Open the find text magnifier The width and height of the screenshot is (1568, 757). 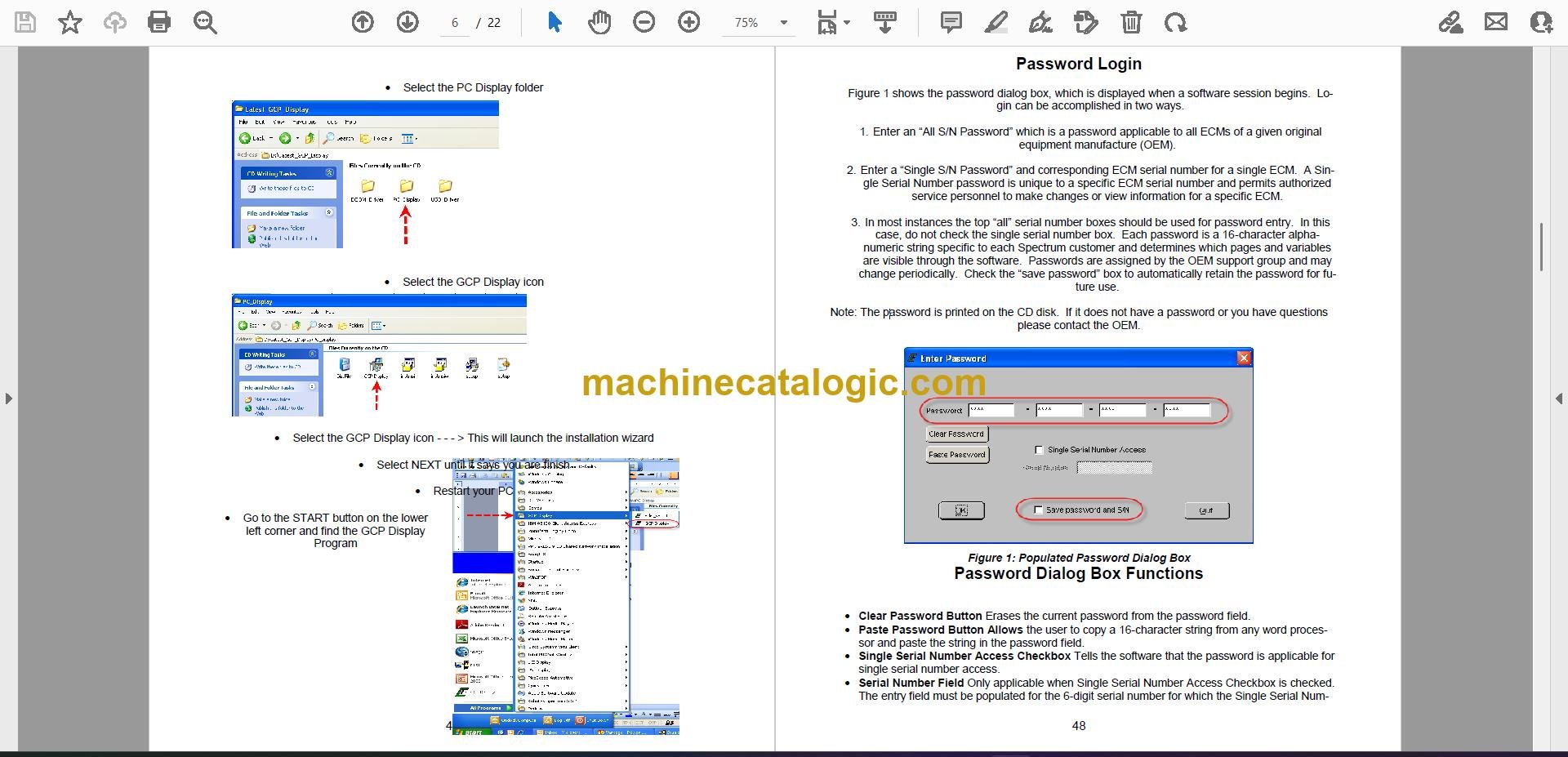click(x=204, y=22)
